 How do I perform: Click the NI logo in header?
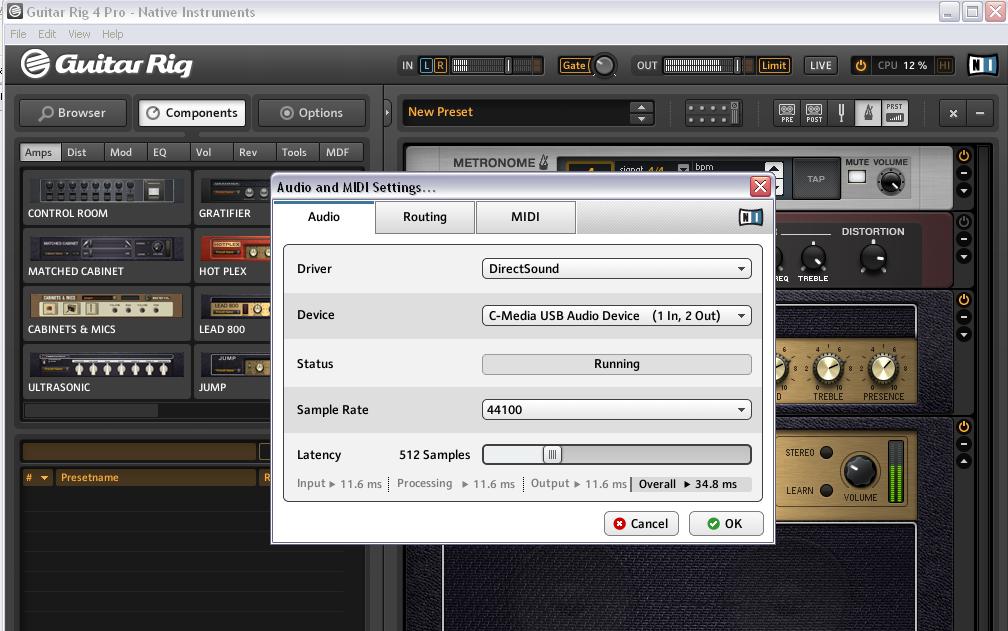982,65
